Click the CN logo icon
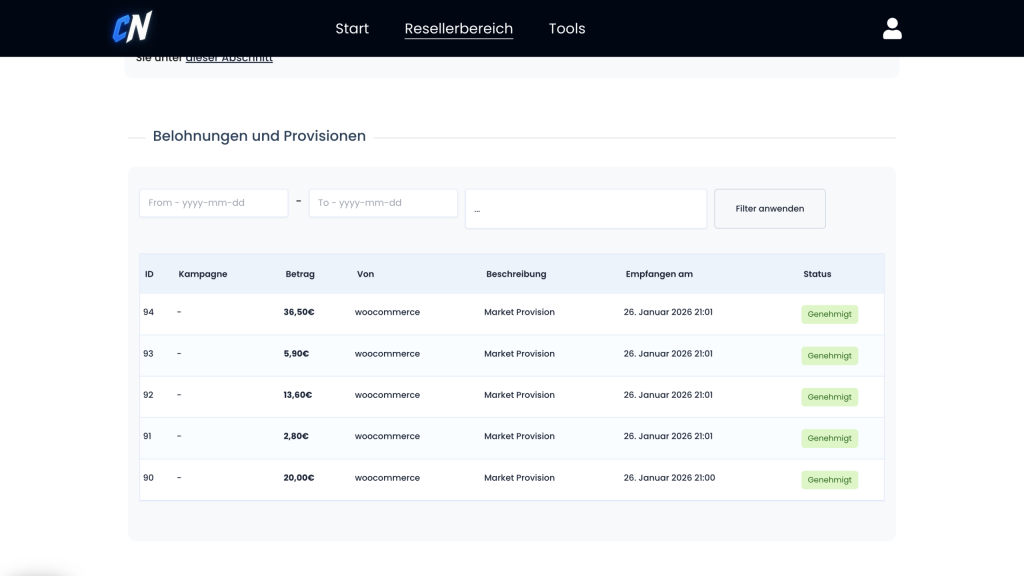The image size is (1024, 576). coord(132,27)
